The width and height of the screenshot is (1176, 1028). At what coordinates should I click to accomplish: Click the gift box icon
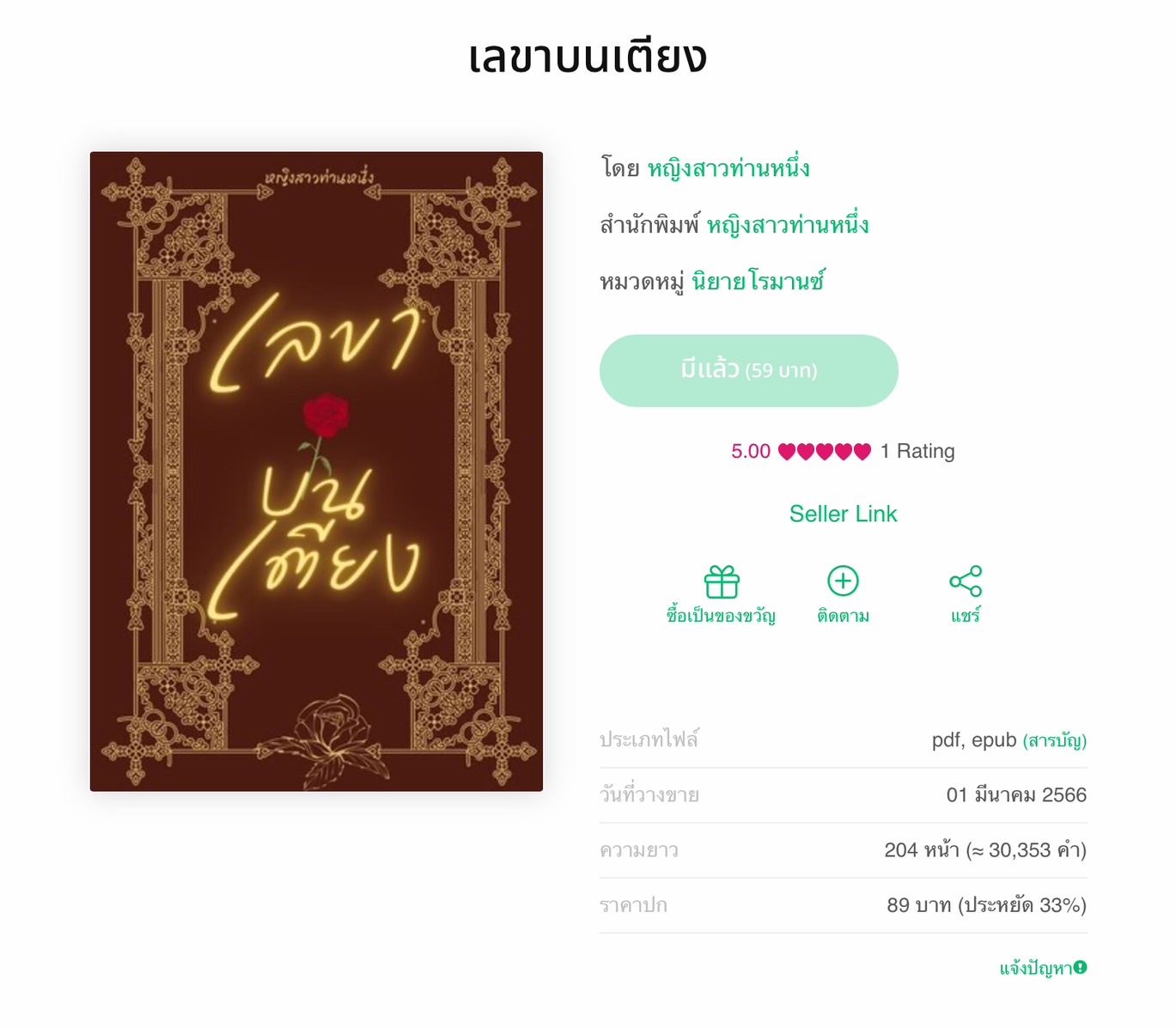(722, 581)
